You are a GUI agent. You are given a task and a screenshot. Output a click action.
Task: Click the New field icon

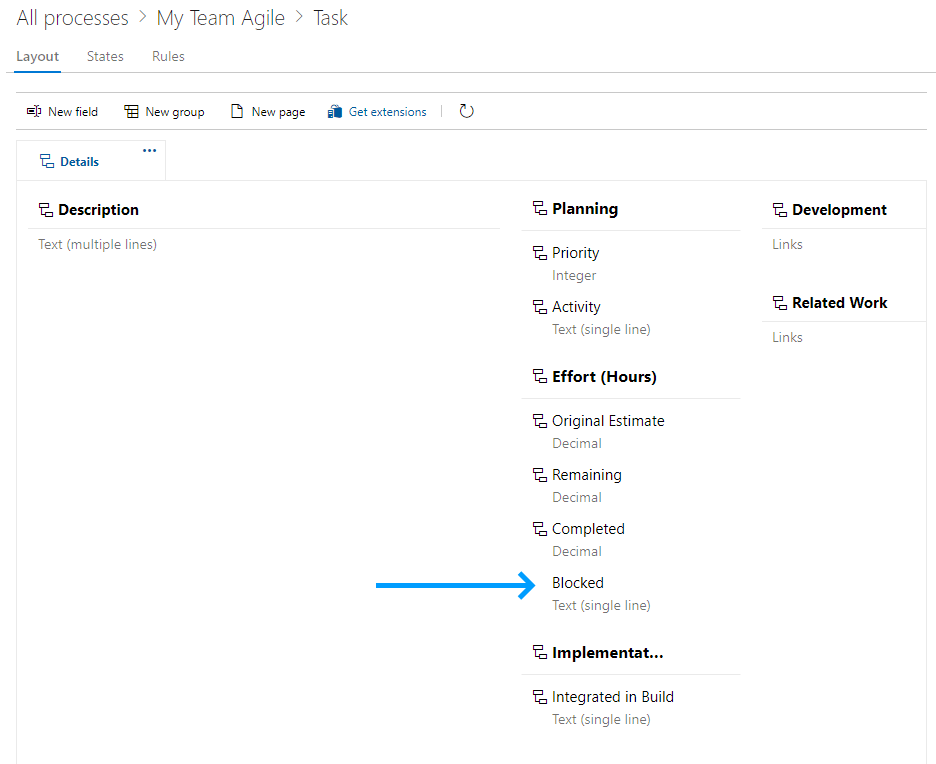click(x=34, y=112)
